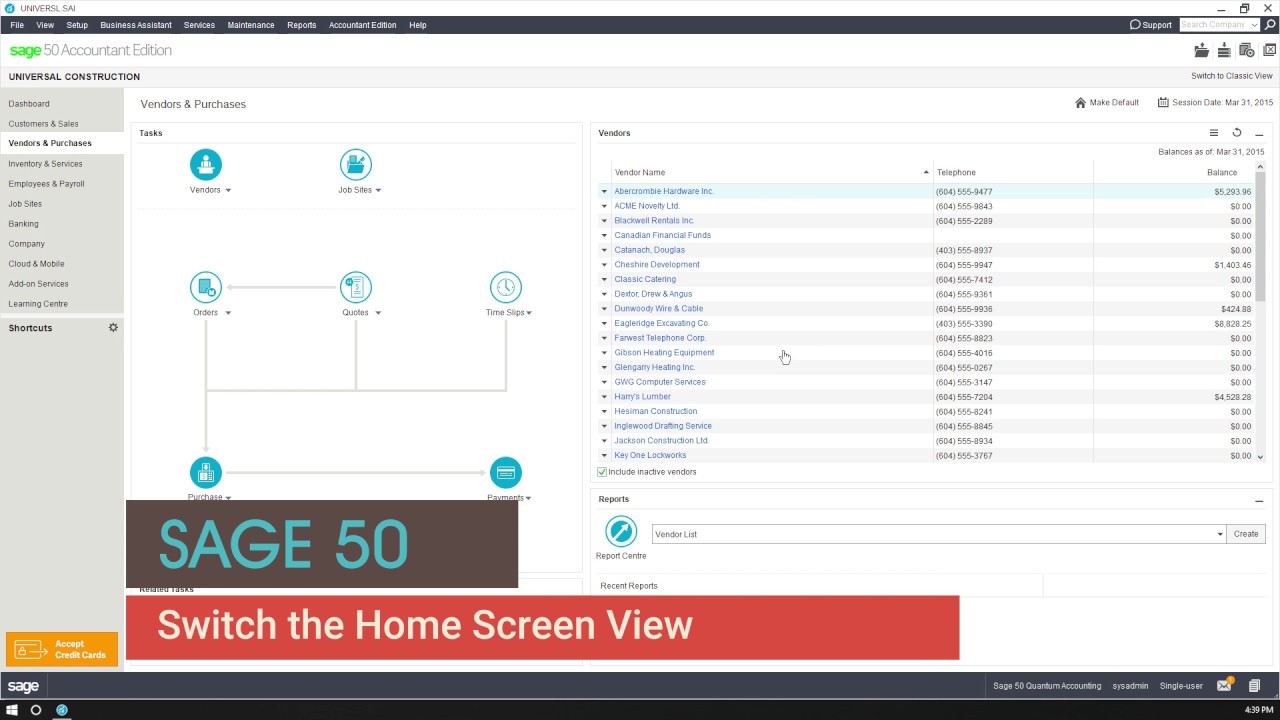Open the Maintenance menu

point(251,25)
